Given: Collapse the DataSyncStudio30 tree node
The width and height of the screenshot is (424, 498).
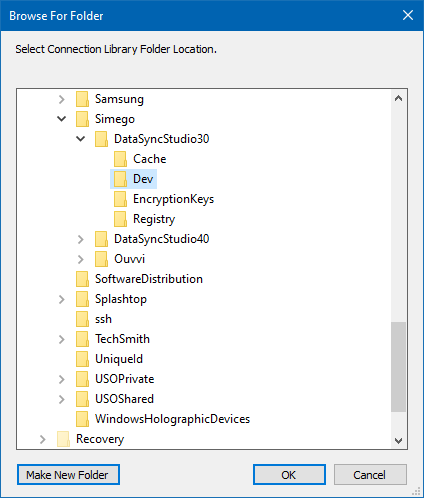Looking at the screenshot, I should [x=81, y=139].
